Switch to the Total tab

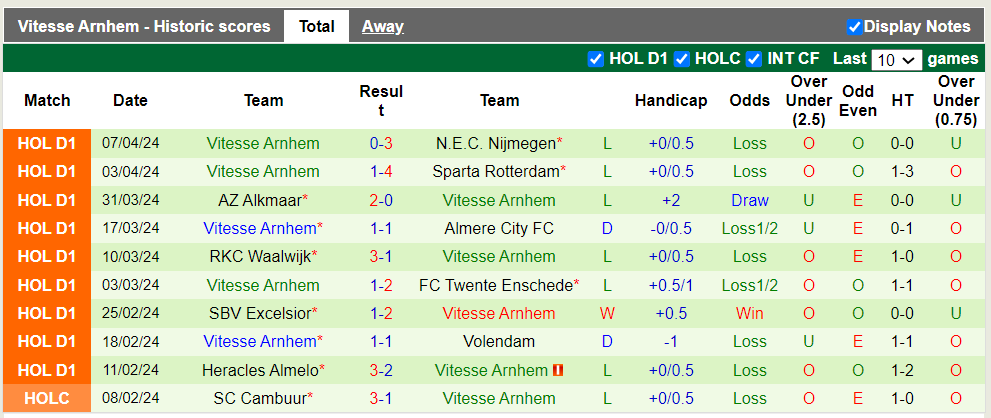coord(316,27)
